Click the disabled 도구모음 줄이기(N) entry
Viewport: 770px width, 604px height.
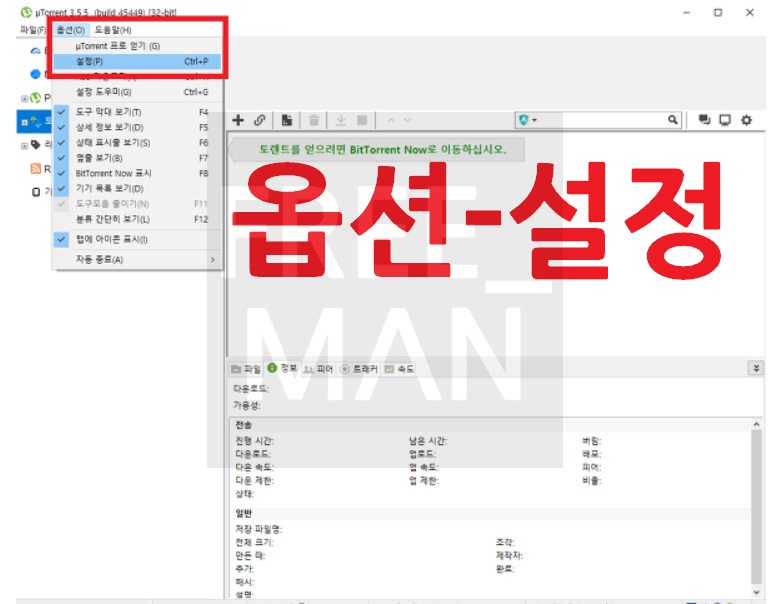138,204
